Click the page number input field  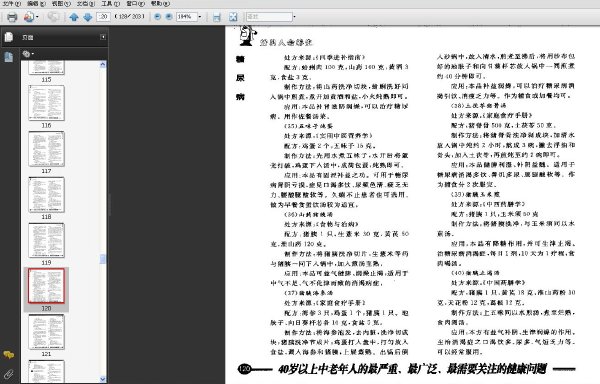103,17
